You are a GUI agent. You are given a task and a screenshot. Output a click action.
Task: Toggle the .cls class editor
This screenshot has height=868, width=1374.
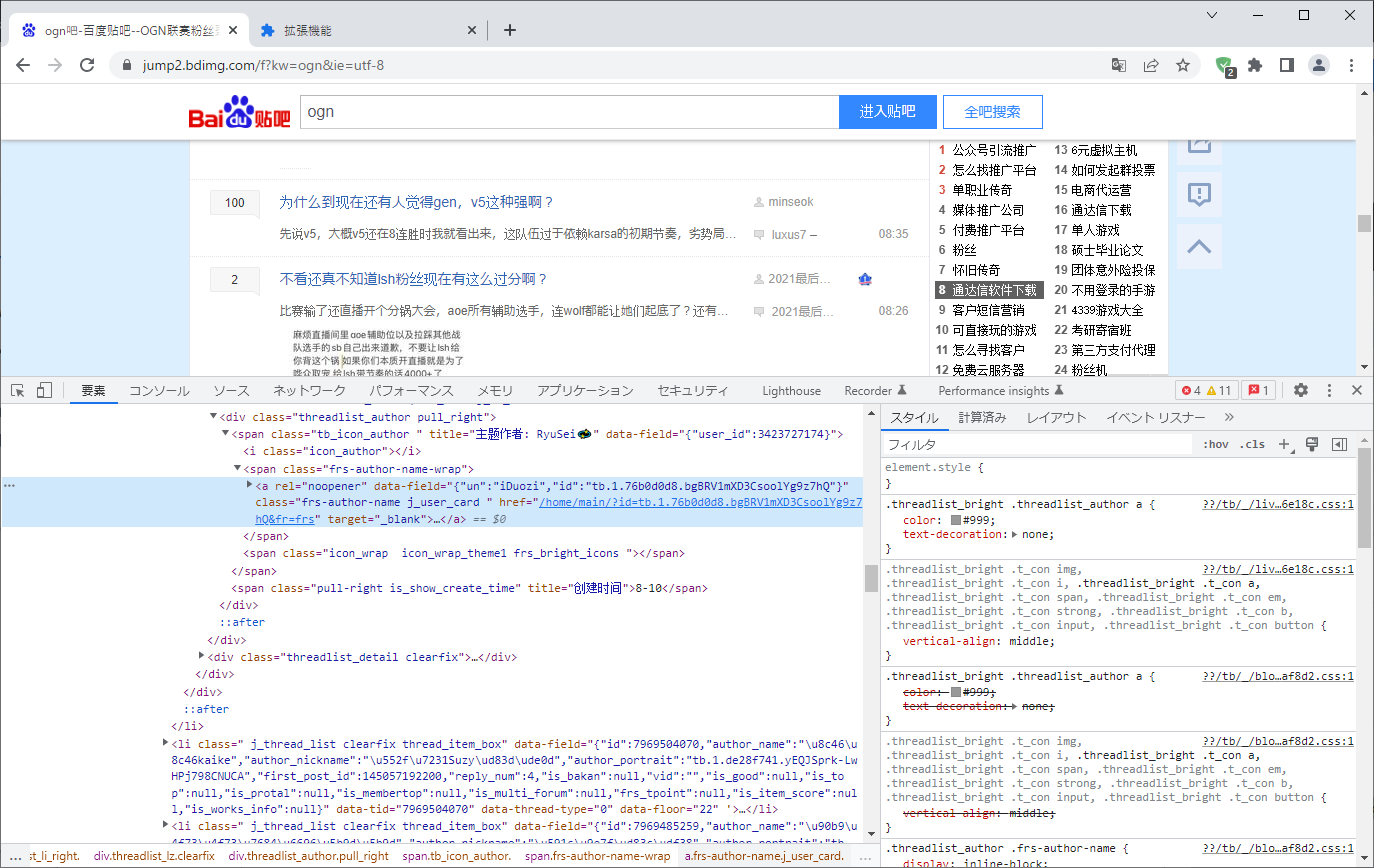pos(1252,443)
